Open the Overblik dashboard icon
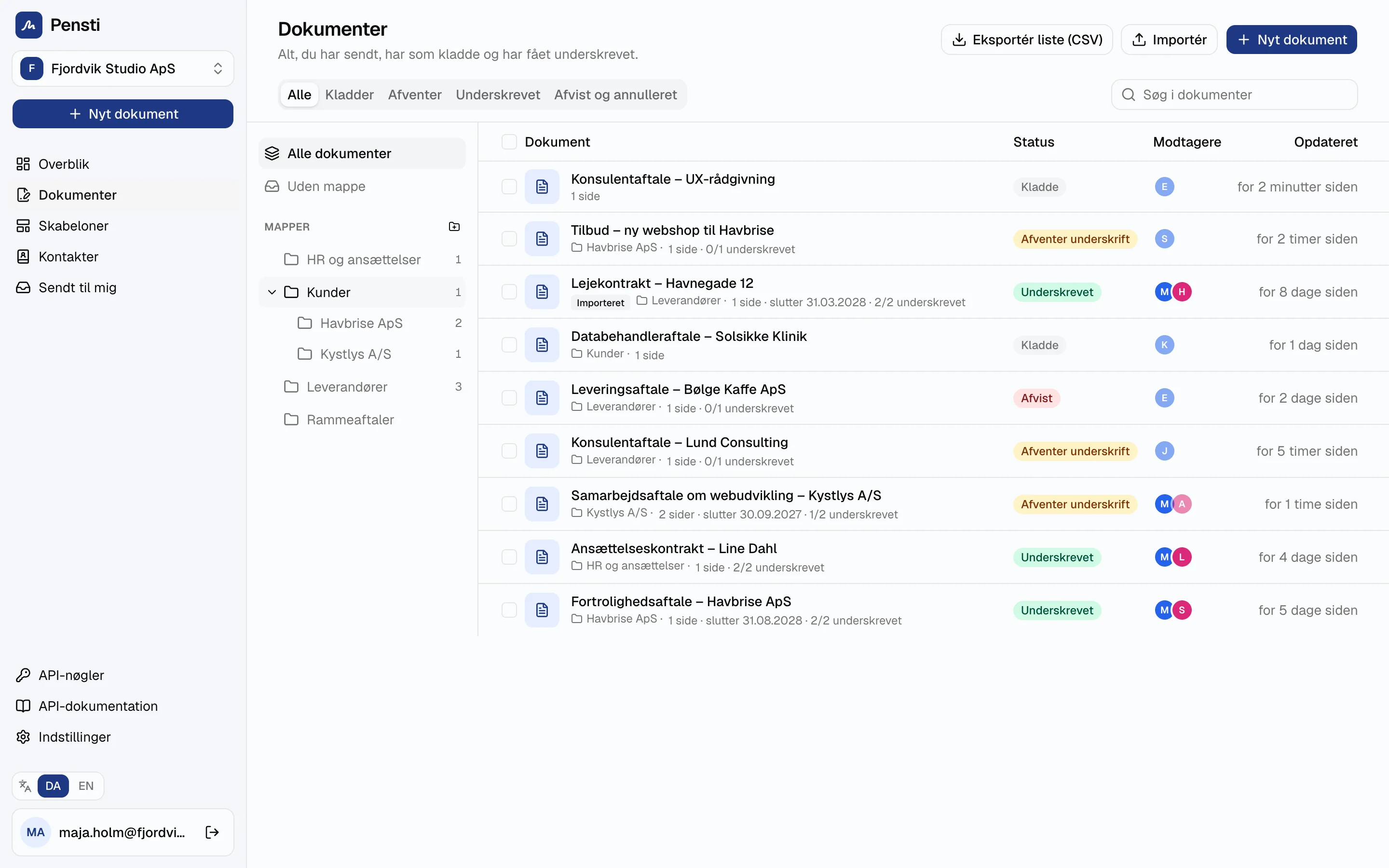This screenshot has height=868, width=1389. pyautogui.click(x=23, y=164)
